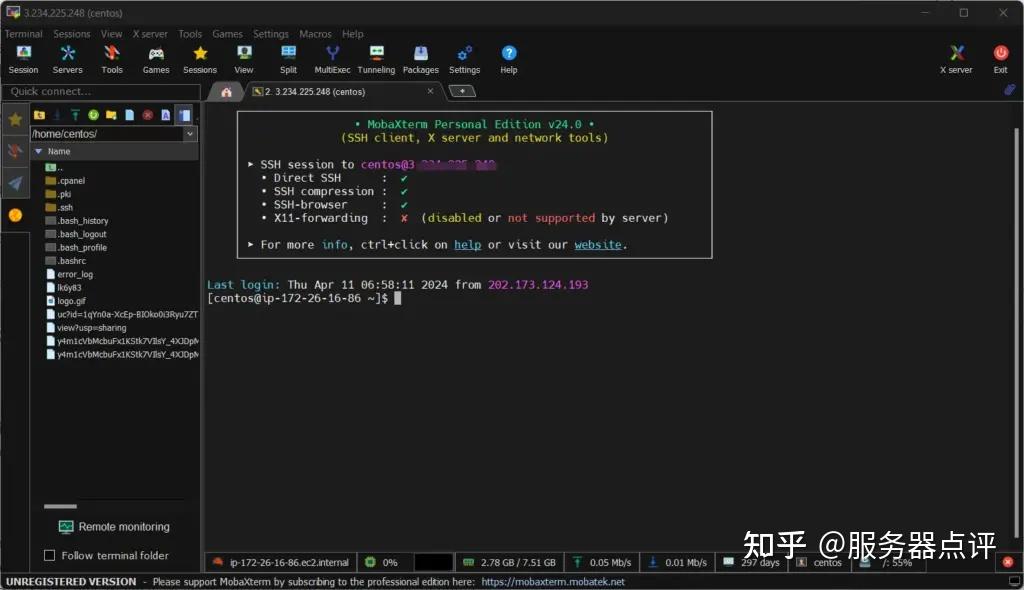The image size is (1024, 590).
Task: Activate the MultiExec toolbar icon
Action: (332, 59)
